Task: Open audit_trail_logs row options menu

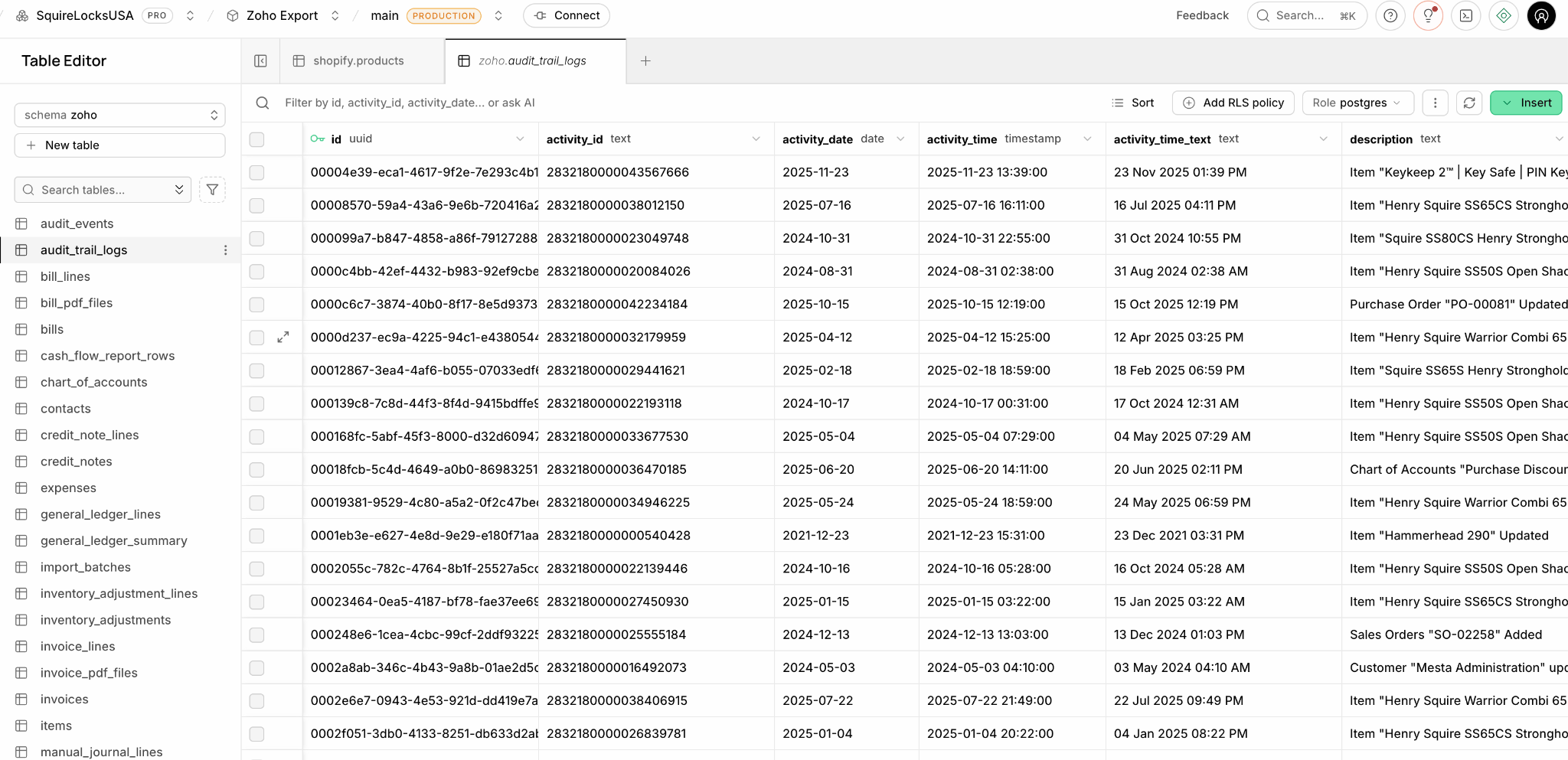Action: coord(225,250)
